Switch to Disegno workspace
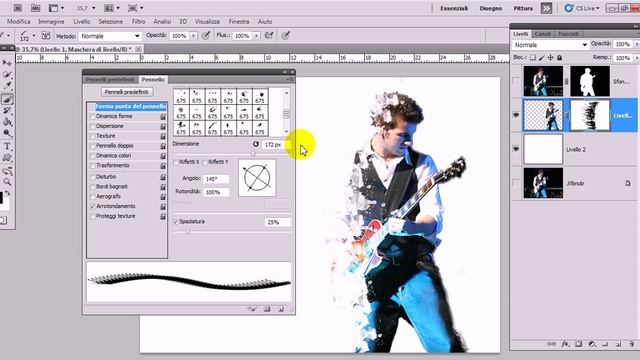Viewport: 640px width, 360px height. coord(491,8)
